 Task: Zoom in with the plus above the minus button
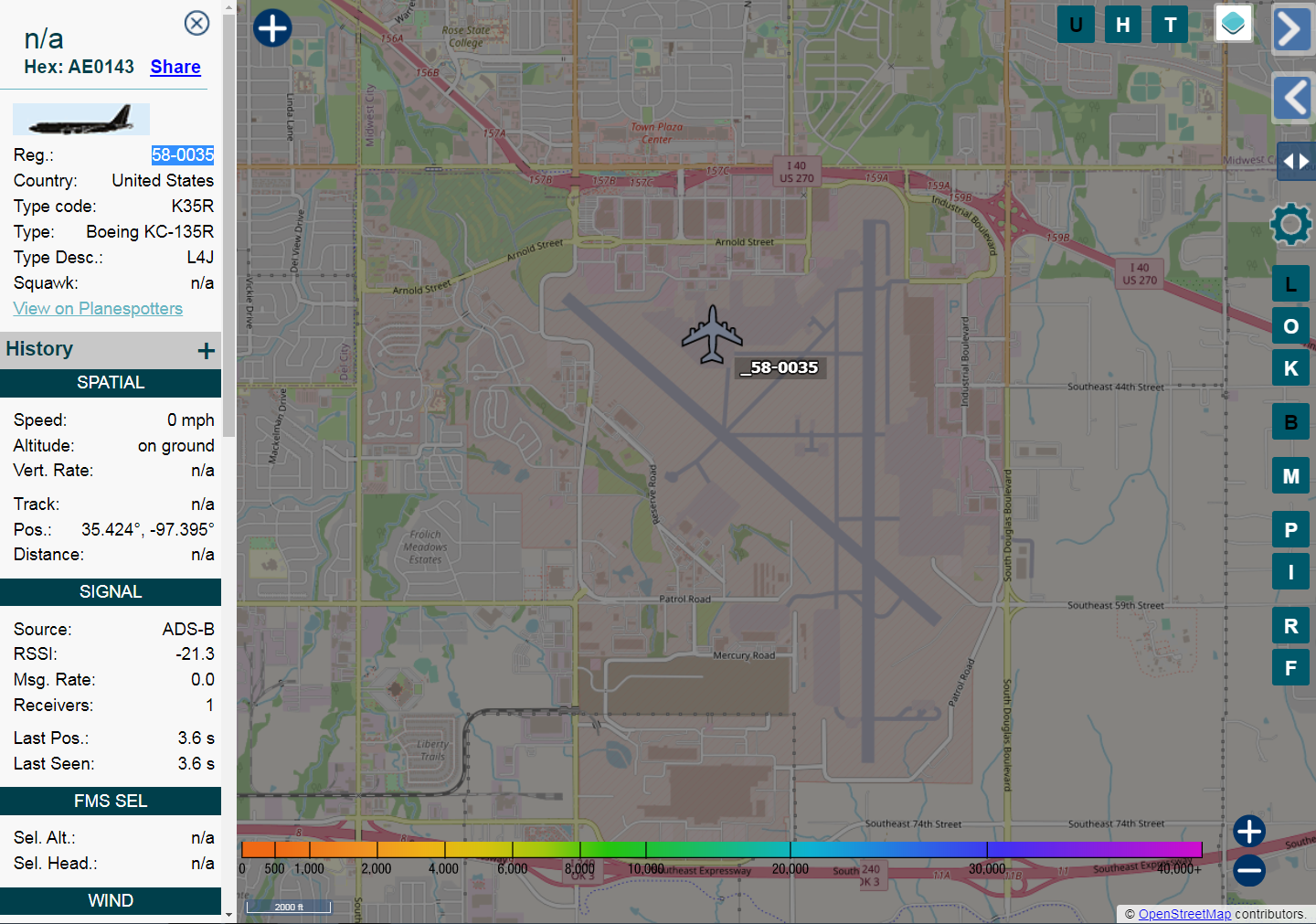tap(1249, 832)
